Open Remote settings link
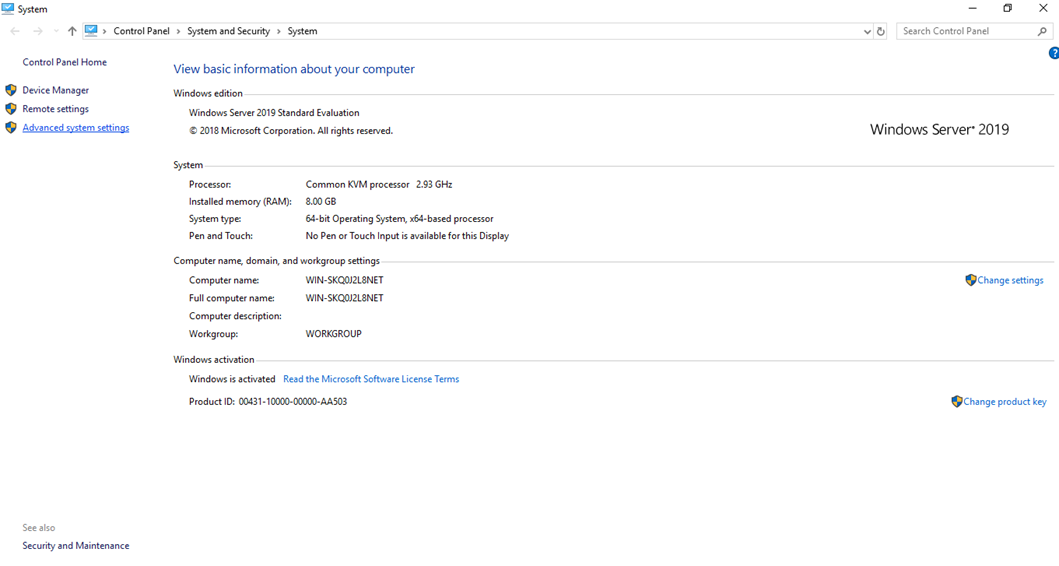The width and height of the screenshot is (1059, 566). point(55,109)
